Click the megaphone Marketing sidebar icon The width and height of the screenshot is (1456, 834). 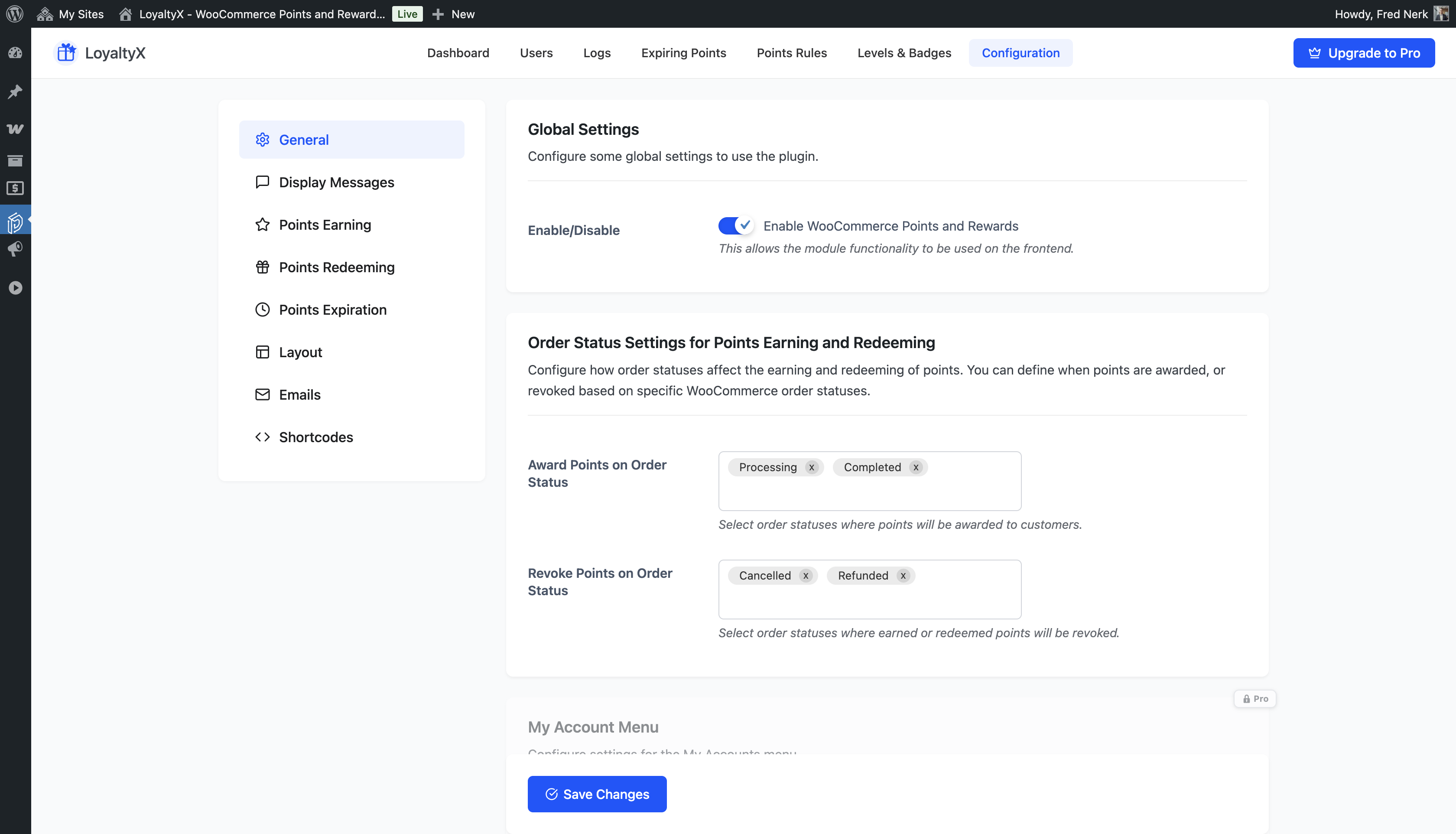point(15,249)
